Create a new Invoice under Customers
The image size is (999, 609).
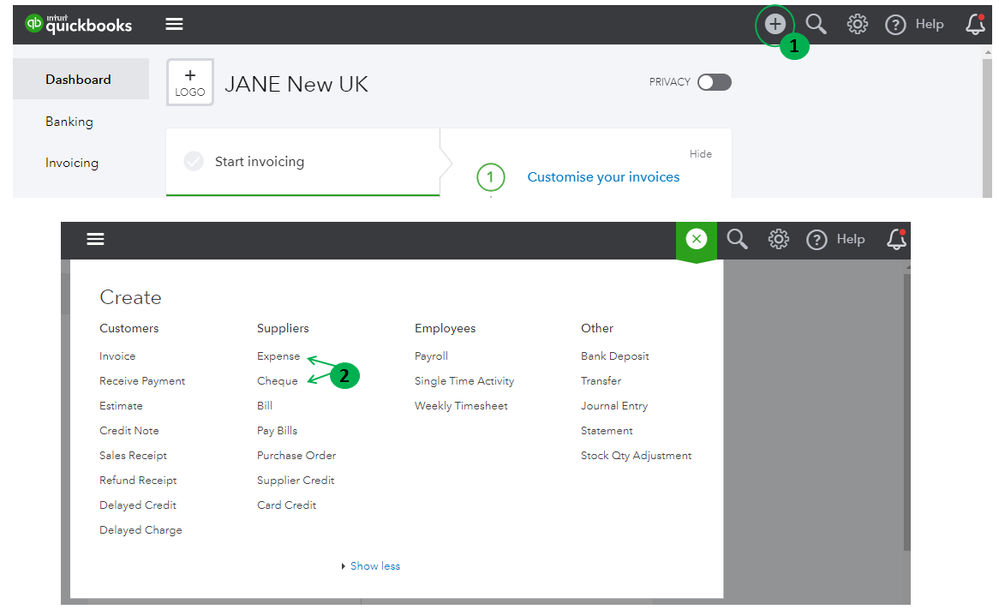coord(117,356)
